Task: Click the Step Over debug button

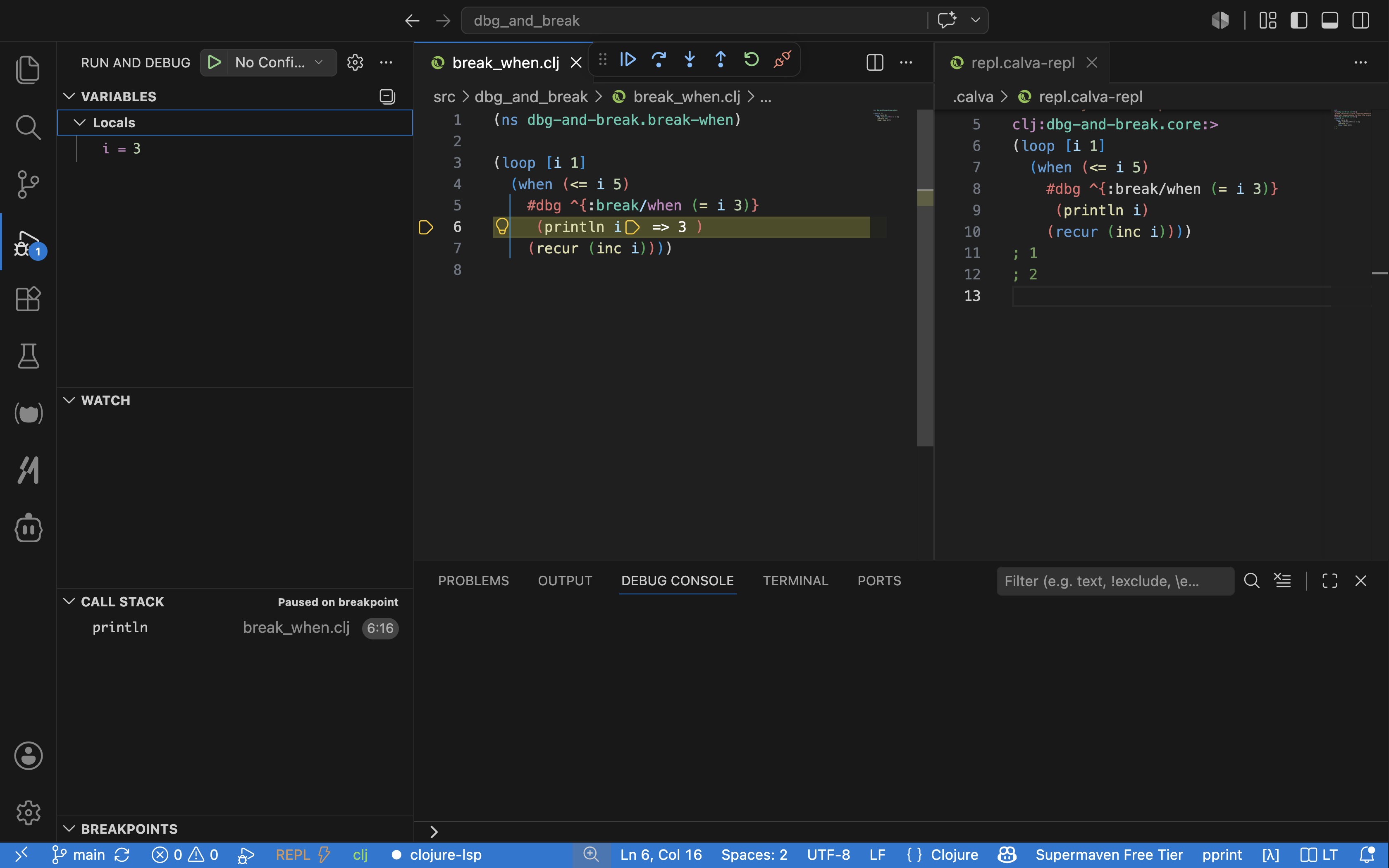Action: 659,59
